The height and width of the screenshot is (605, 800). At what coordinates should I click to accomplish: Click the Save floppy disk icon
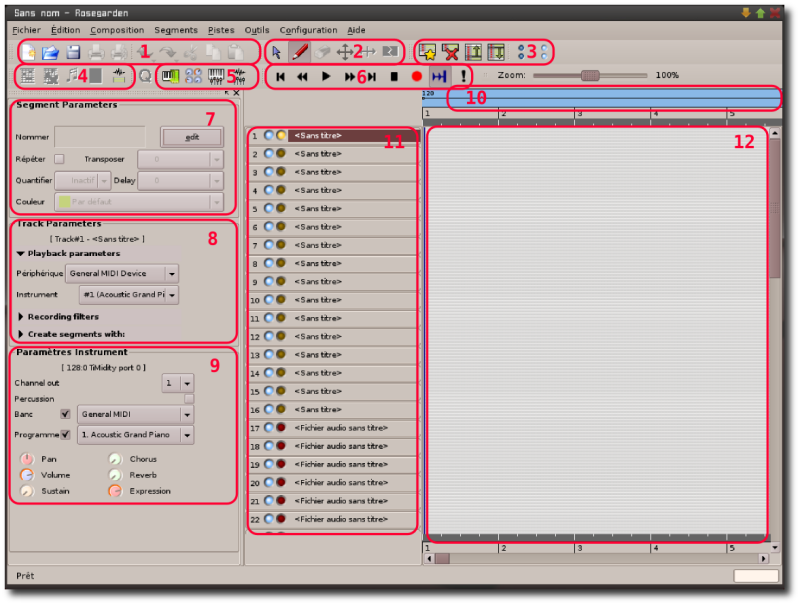pos(73,52)
